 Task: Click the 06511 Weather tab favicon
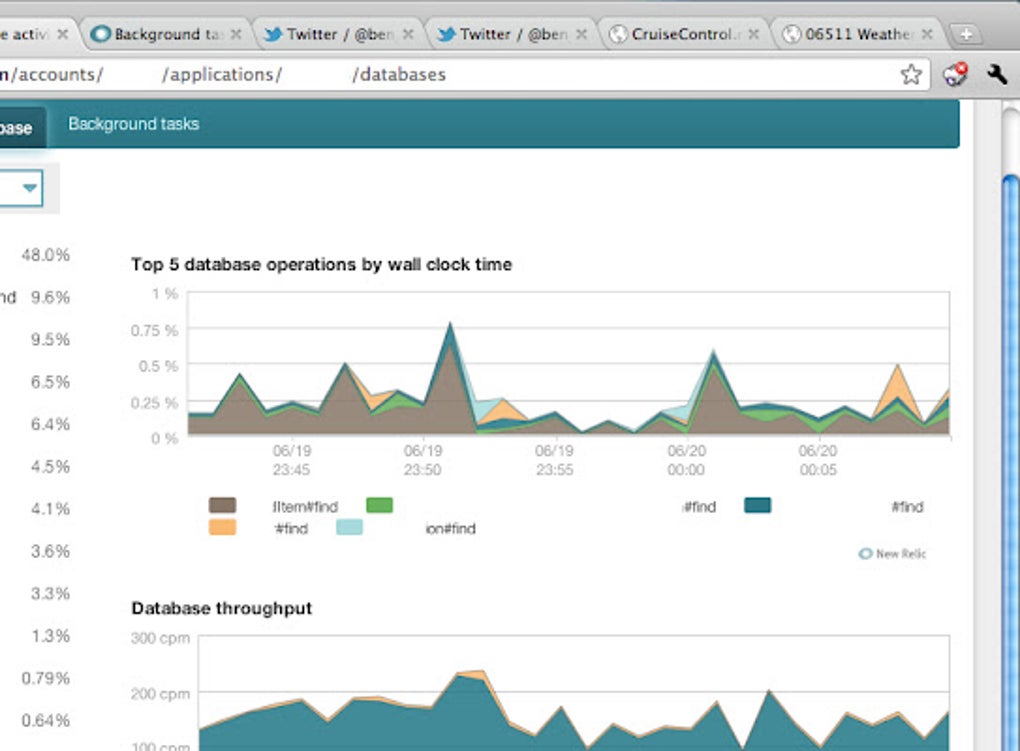pos(791,32)
